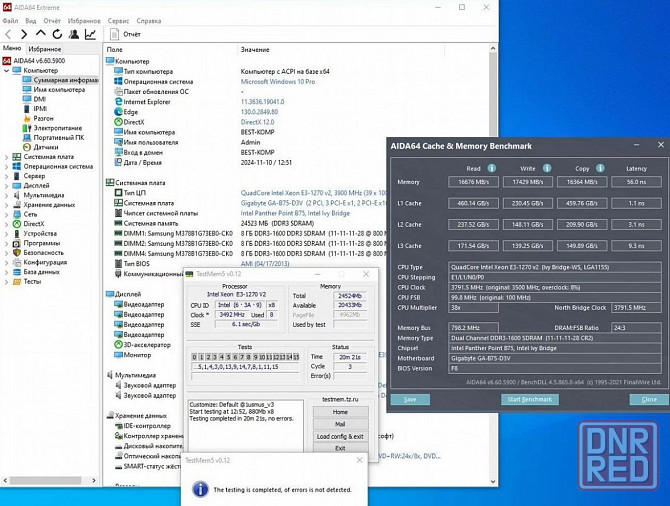670x506 pixels.
Task: Click the Memory Read 16676 MB/s value field
Action: [x=473, y=182]
